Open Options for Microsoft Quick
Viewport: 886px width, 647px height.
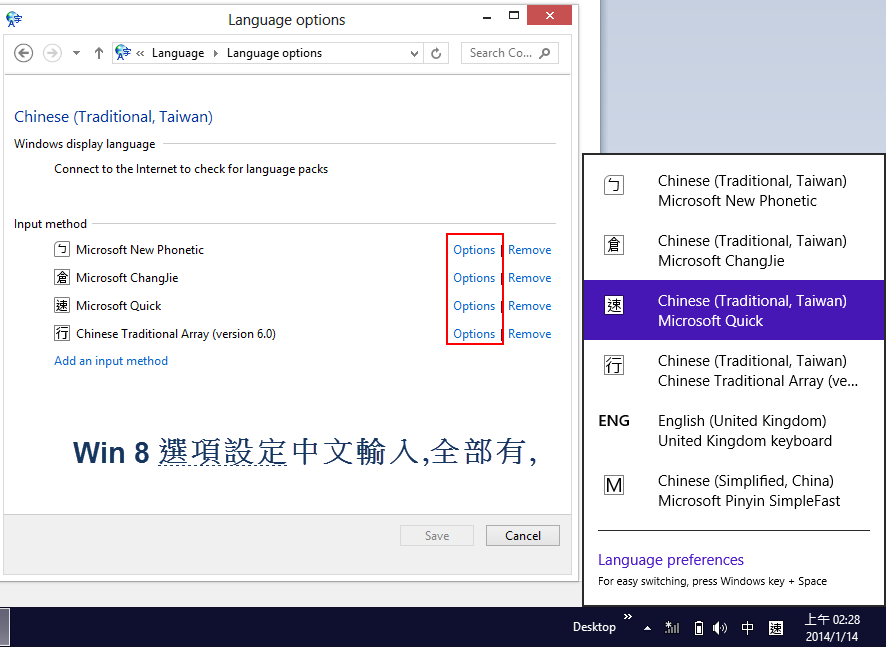(x=474, y=306)
